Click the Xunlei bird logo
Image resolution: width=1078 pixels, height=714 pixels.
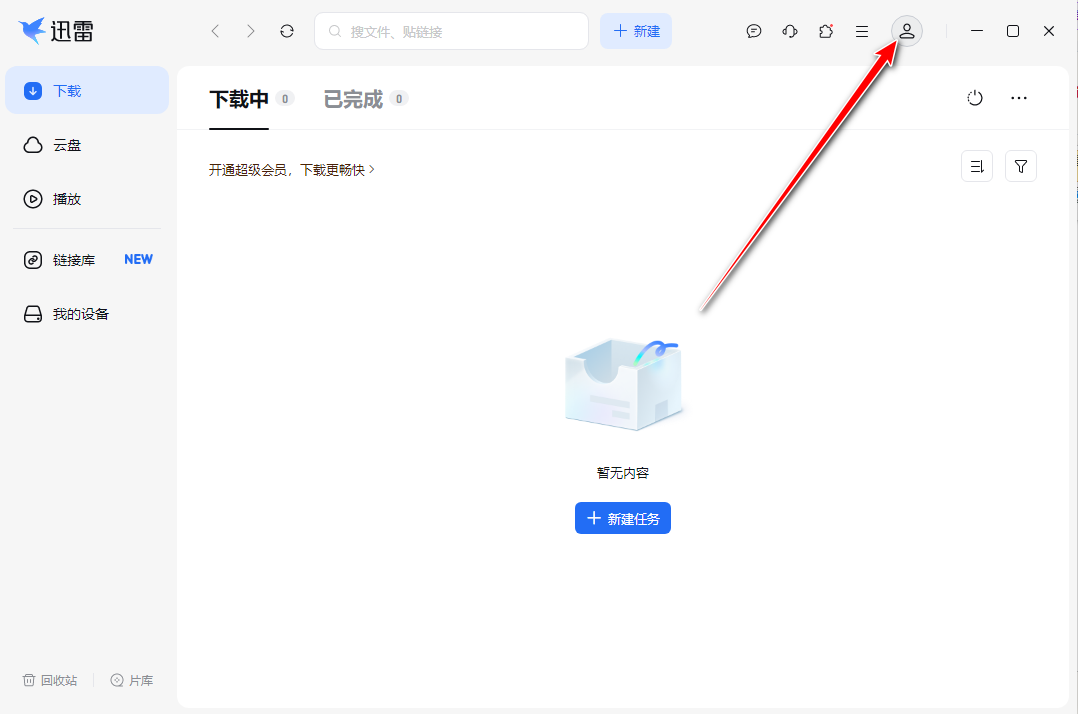(32, 30)
